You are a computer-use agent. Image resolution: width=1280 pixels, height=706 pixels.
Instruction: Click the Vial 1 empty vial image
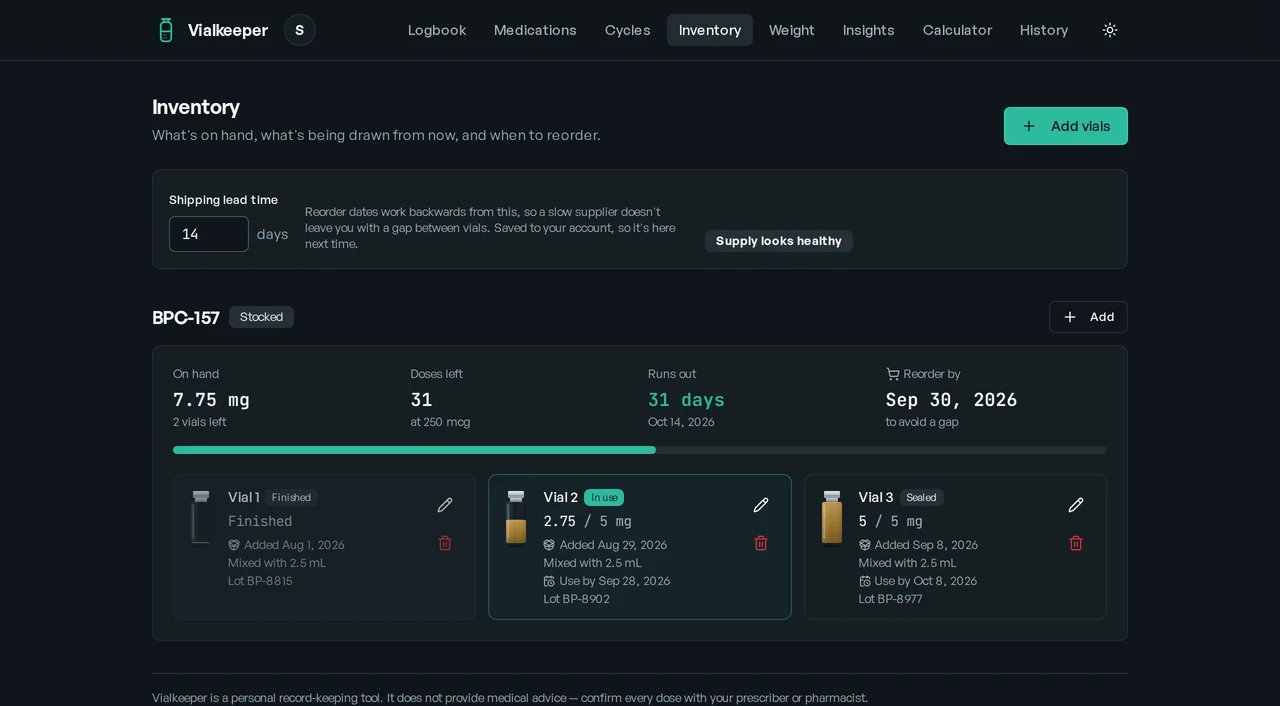click(201, 518)
